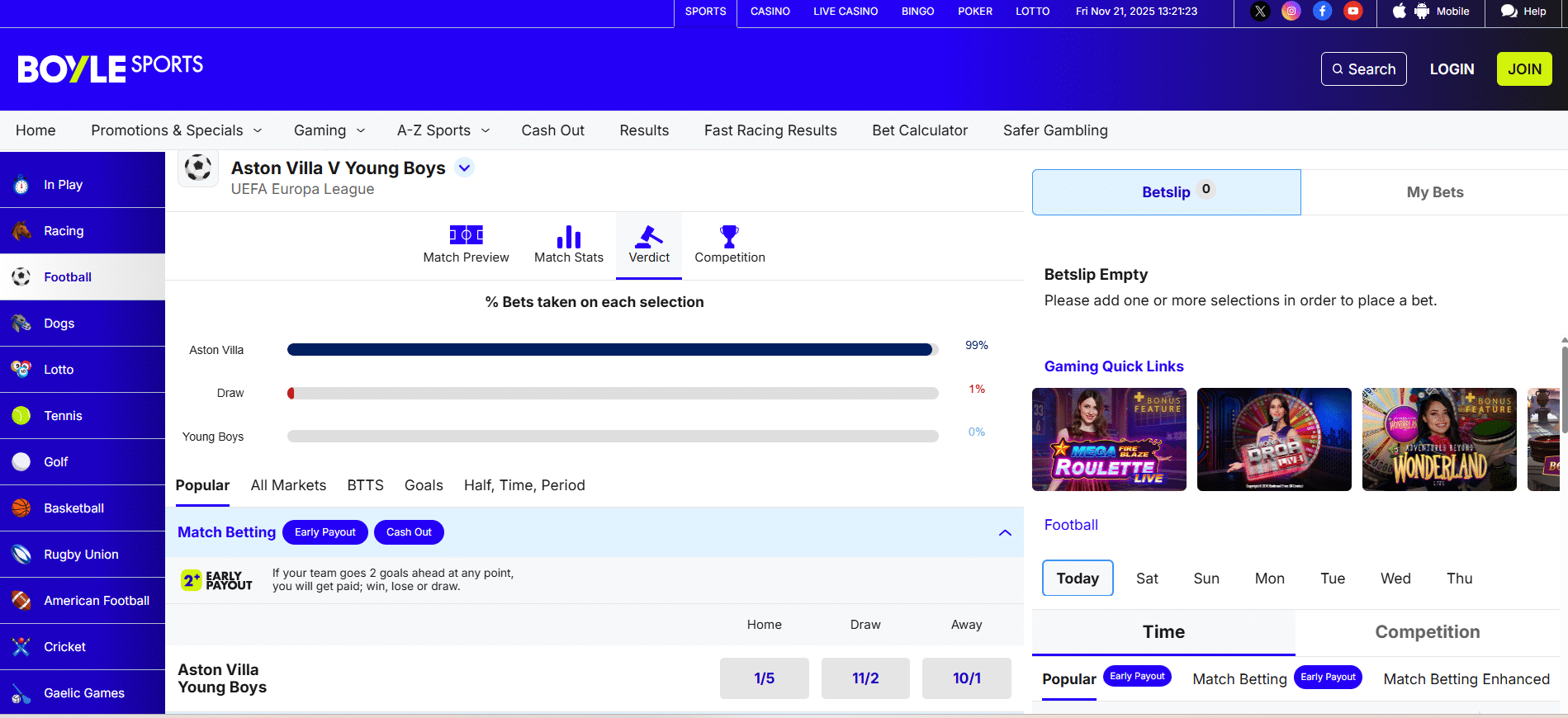This screenshot has height=718, width=1568.
Task: Select the Golf ball icon
Action: click(21, 462)
